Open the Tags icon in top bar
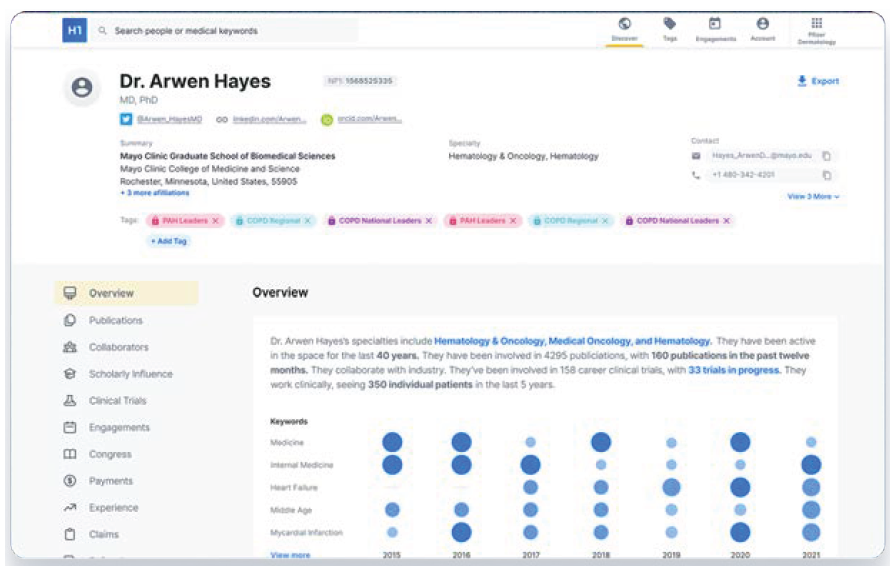This screenshot has width=896, height=572. pyautogui.click(x=669, y=24)
